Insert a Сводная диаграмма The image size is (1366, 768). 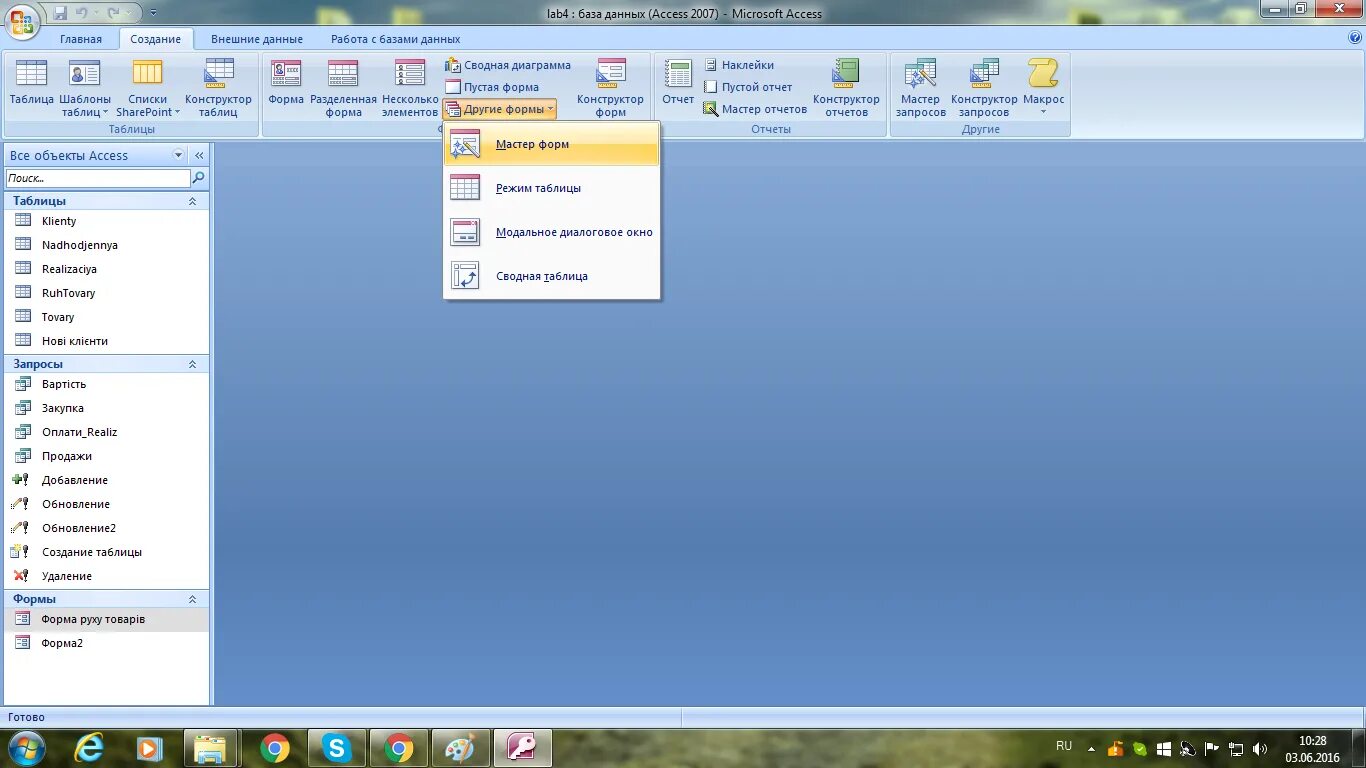tap(508, 65)
